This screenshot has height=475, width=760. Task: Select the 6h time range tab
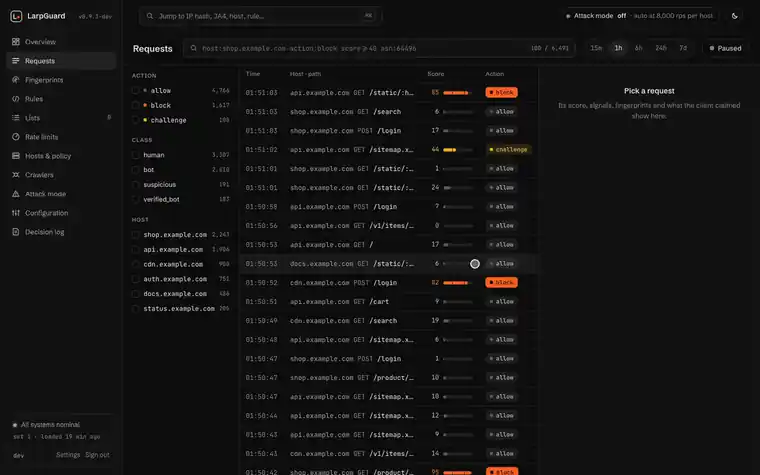pos(638,48)
